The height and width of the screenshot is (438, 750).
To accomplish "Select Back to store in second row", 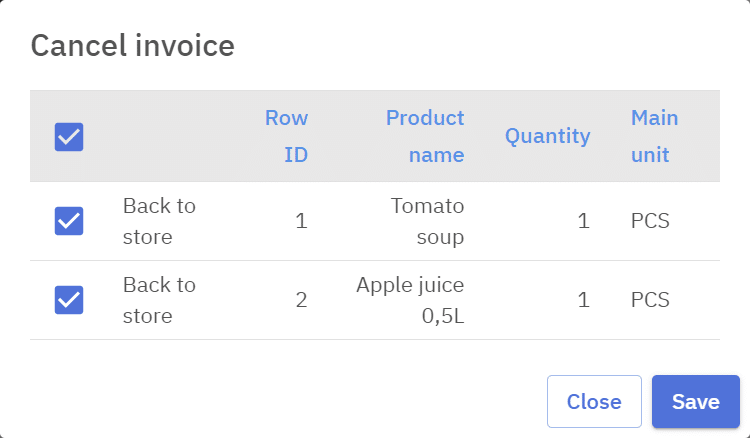I will tap(159, 300).
